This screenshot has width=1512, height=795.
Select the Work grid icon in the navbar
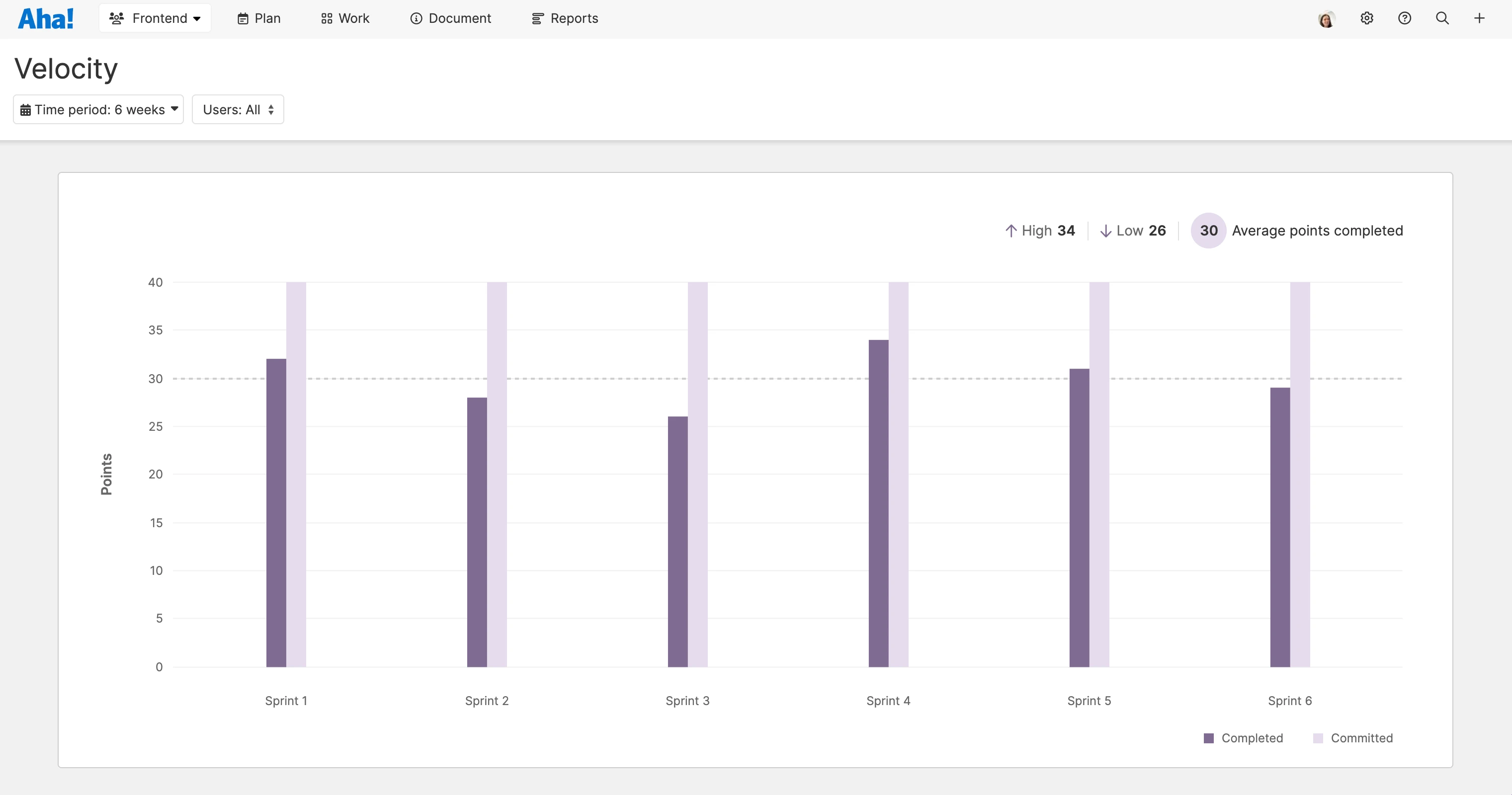(328, 18)
